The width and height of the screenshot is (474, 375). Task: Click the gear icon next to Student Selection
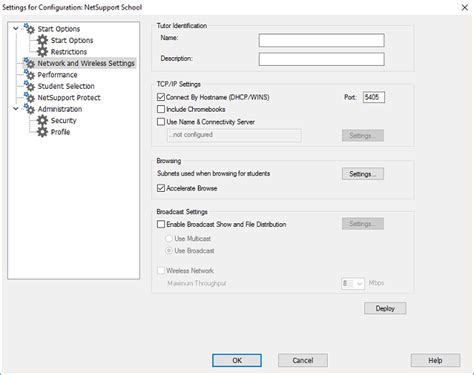click(x=29, y=86)
